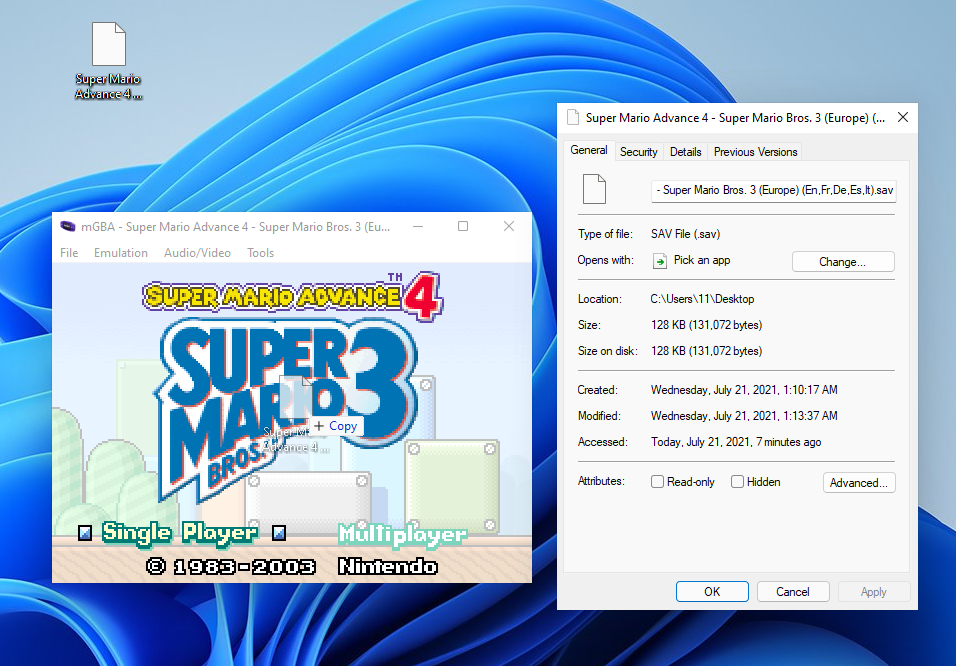Close the mGBA window
956x666 pixels.
509,226
